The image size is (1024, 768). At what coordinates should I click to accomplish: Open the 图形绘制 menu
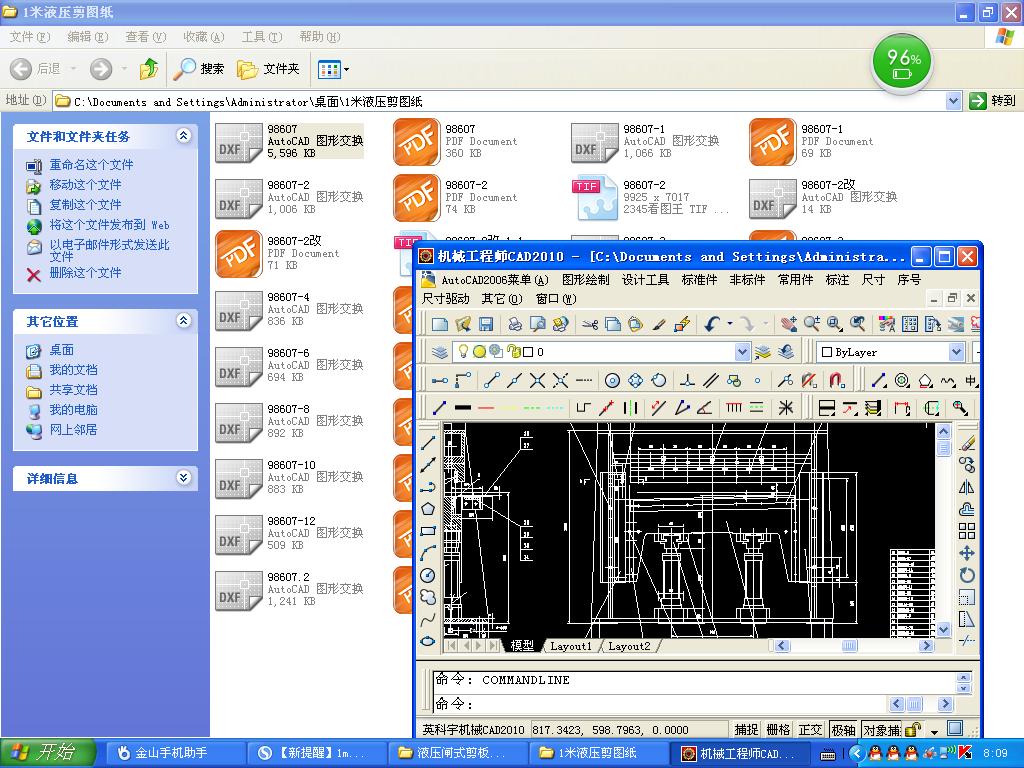click(x=585, y=280)
